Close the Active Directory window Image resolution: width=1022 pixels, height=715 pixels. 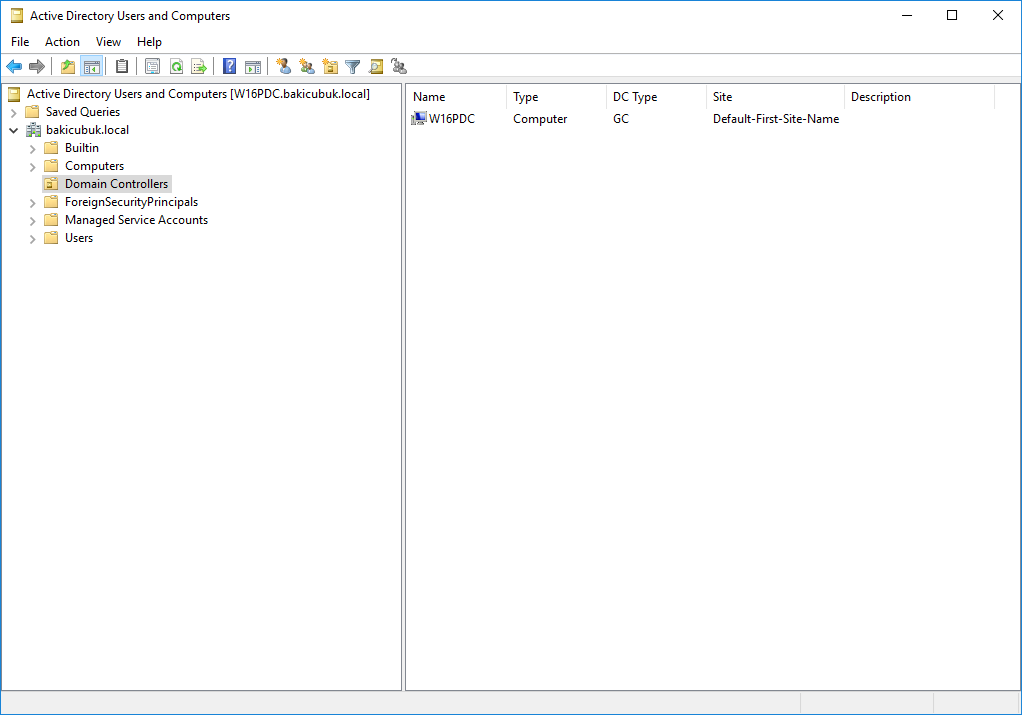tap(997, 15)
